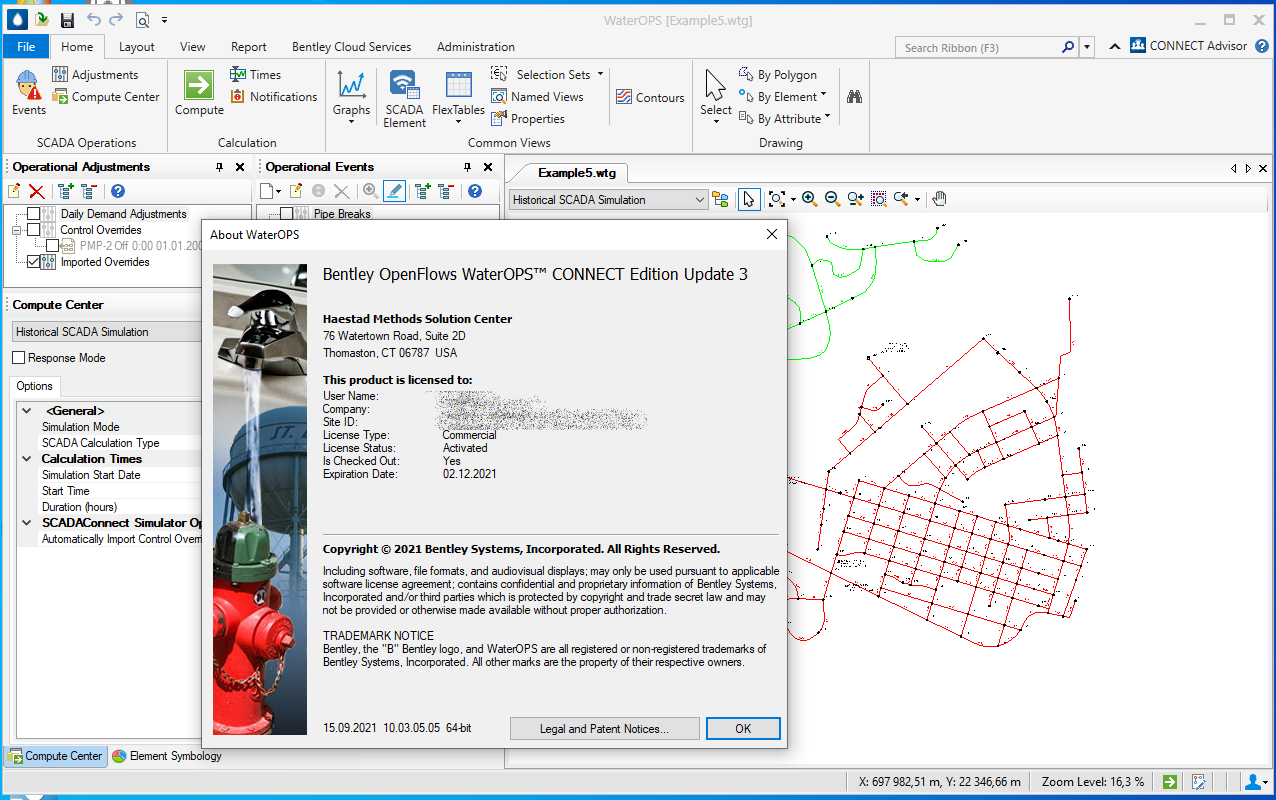
Task: Open Named Views from the ribbon
Action: click(537, 97)
